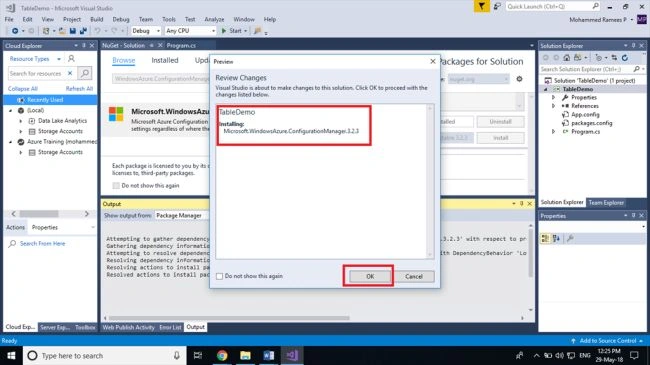Click the Alphabetical sort icon in Properties panel

[x=556, y=238]
